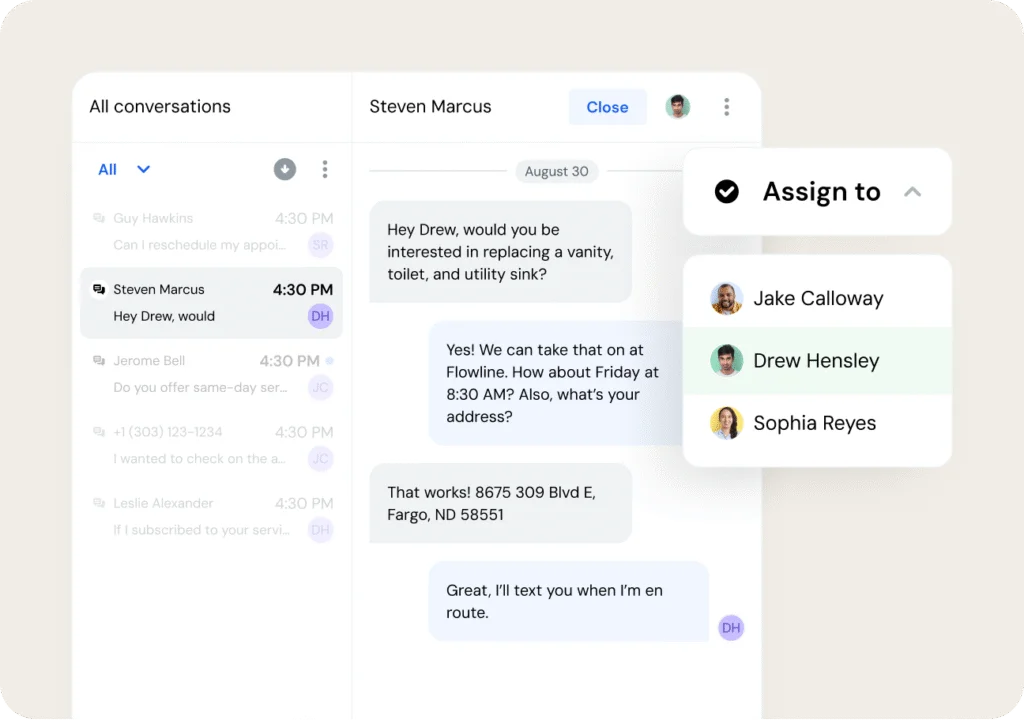This screenshot has height=720, width=1024.
Task: Click the assigned agent avatar beside Close
Action: click(678, 107)
